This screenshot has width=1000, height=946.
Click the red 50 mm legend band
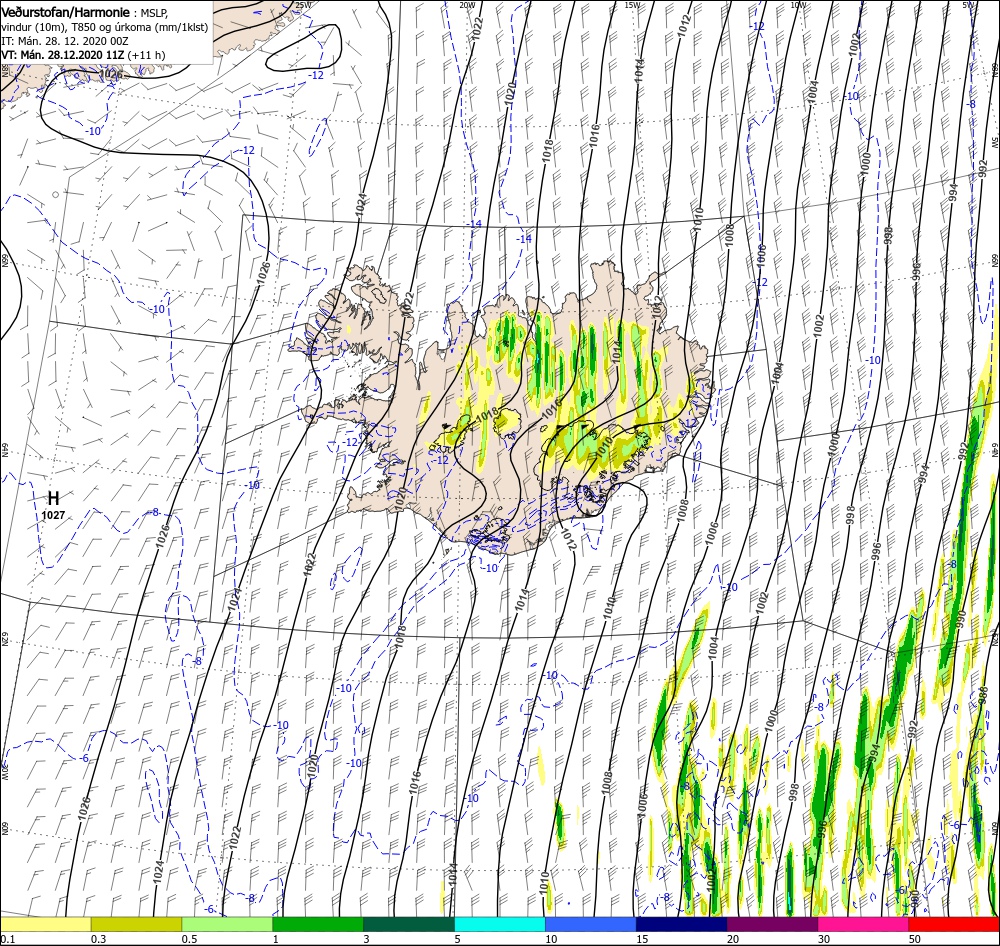[954, 924]
